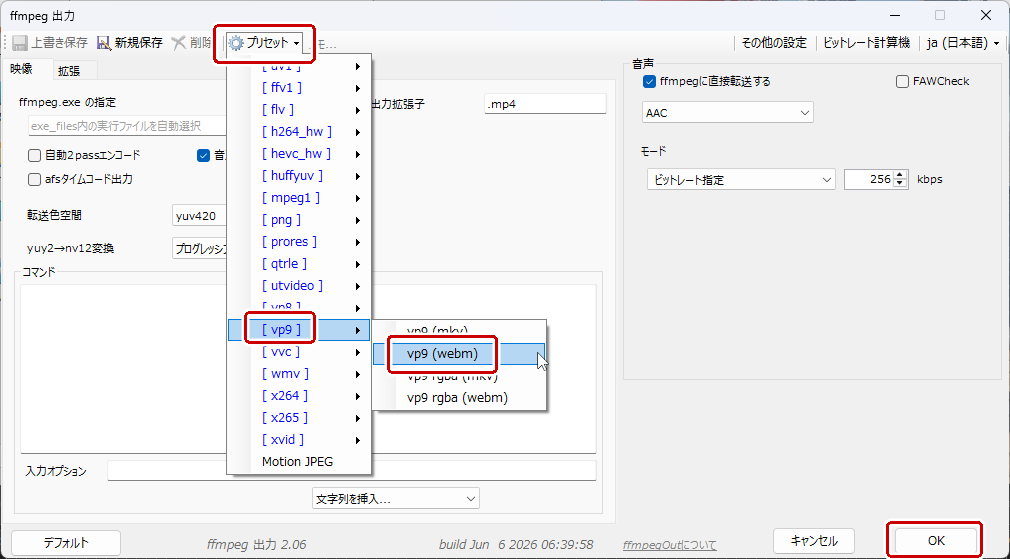1010x559 pixels.
Task: Expand the [ png ] preset submenu
Action: 299,220
